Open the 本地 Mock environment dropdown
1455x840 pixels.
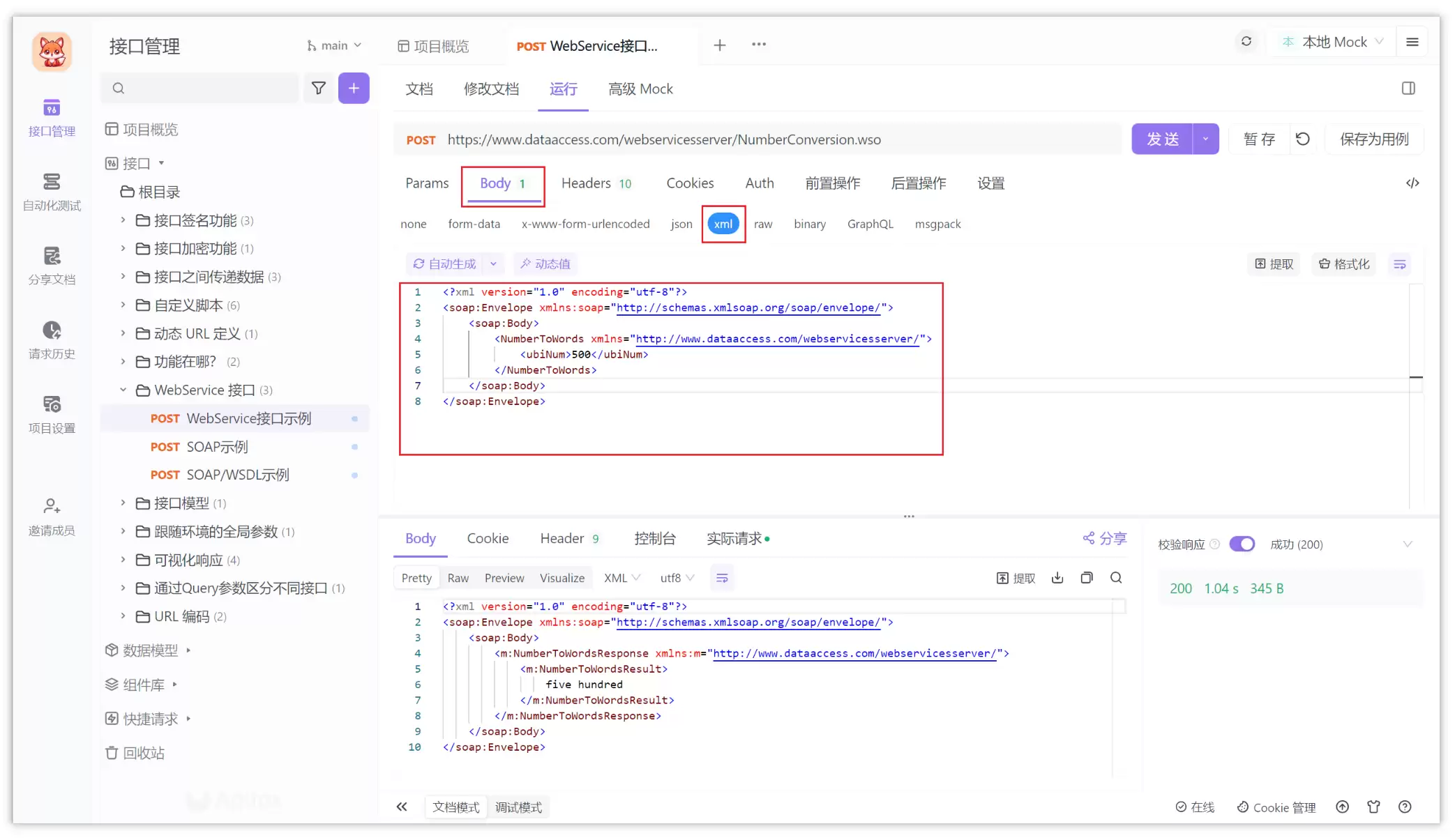[1333, 43]
